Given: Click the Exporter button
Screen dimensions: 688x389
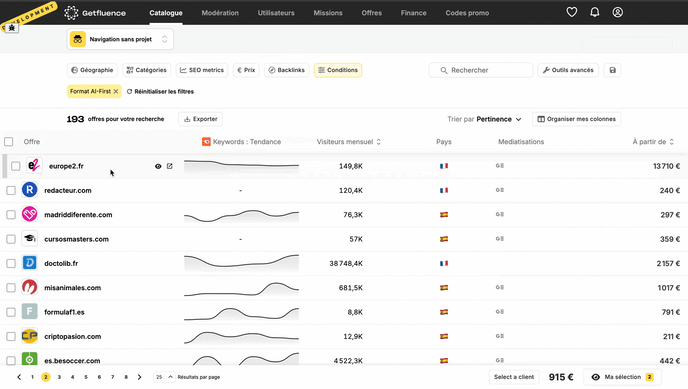Looking at the screenshot, I should (201, 119).
